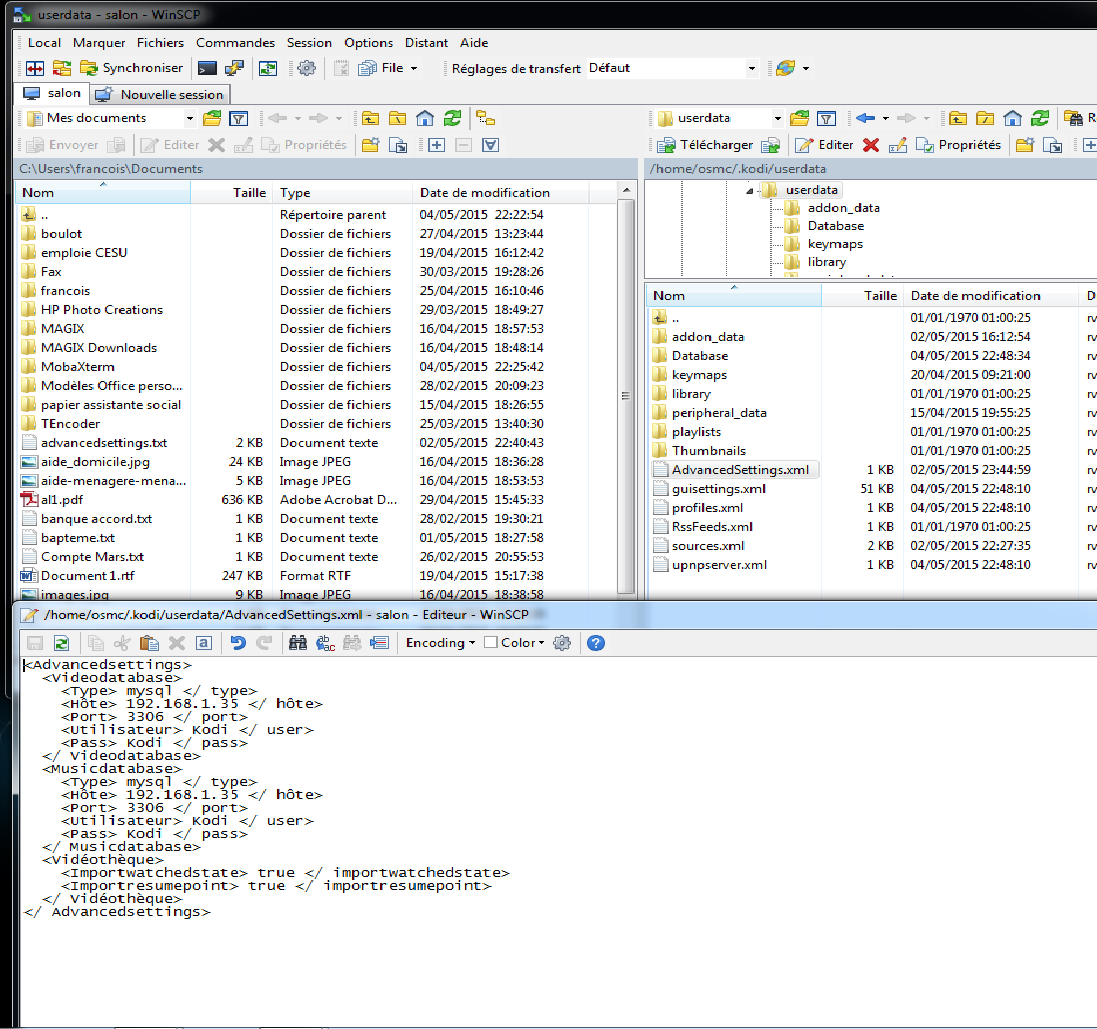This screenshot has width=1097, height=1029.
Task: Select the boulot folder
Action: pyautogui.click(x=61, y=234)
